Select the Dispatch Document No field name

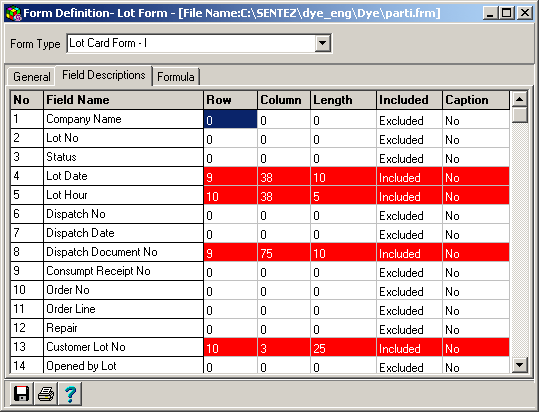click(123, 252)
